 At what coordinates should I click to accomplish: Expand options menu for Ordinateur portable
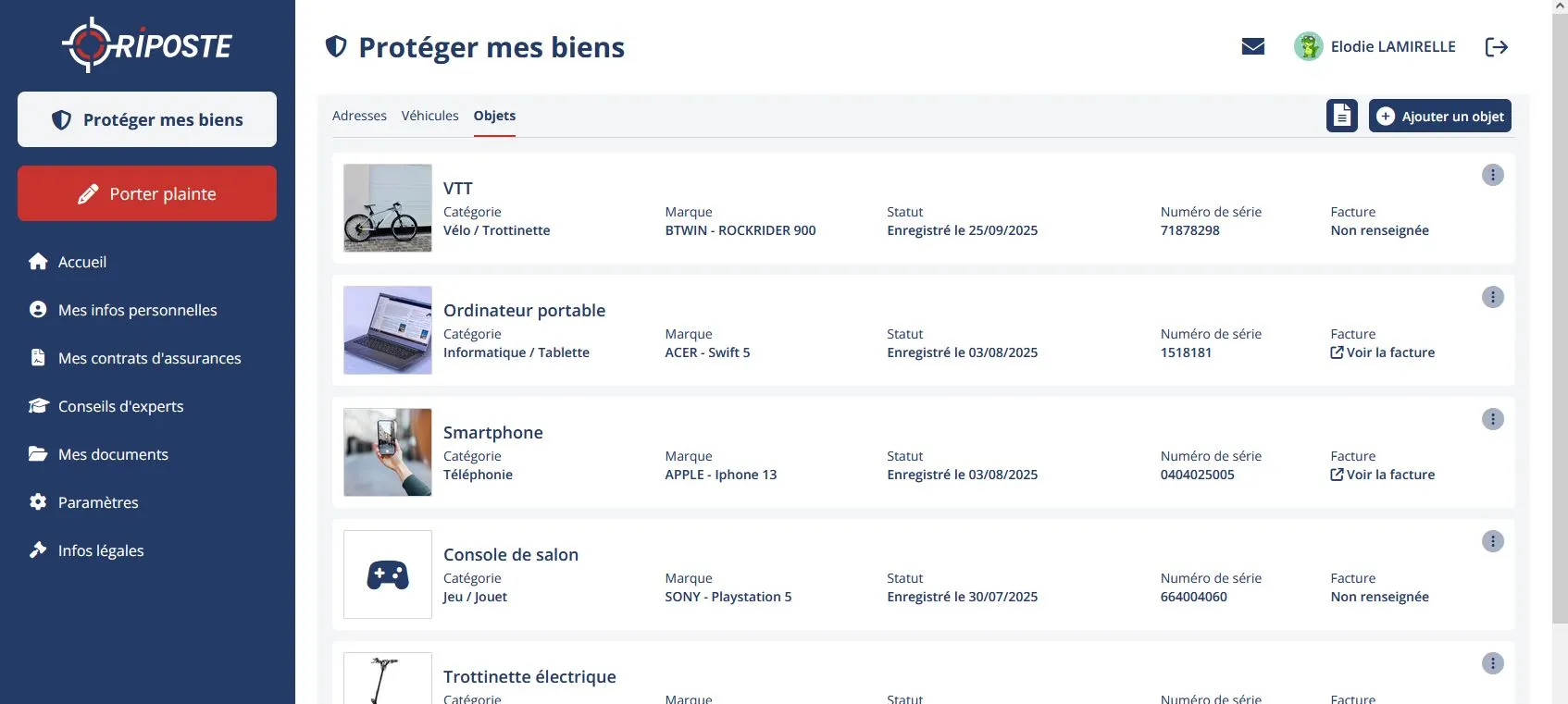tap(1492, 297)
